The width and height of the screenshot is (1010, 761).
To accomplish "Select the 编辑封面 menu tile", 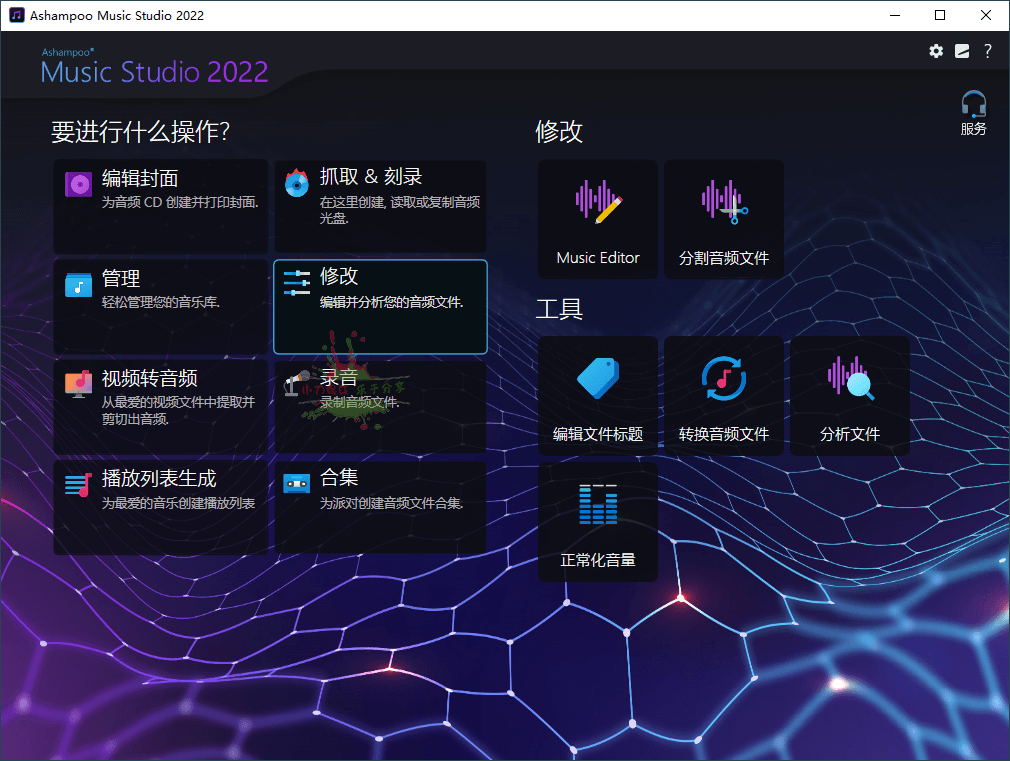I will coord(160,206).
